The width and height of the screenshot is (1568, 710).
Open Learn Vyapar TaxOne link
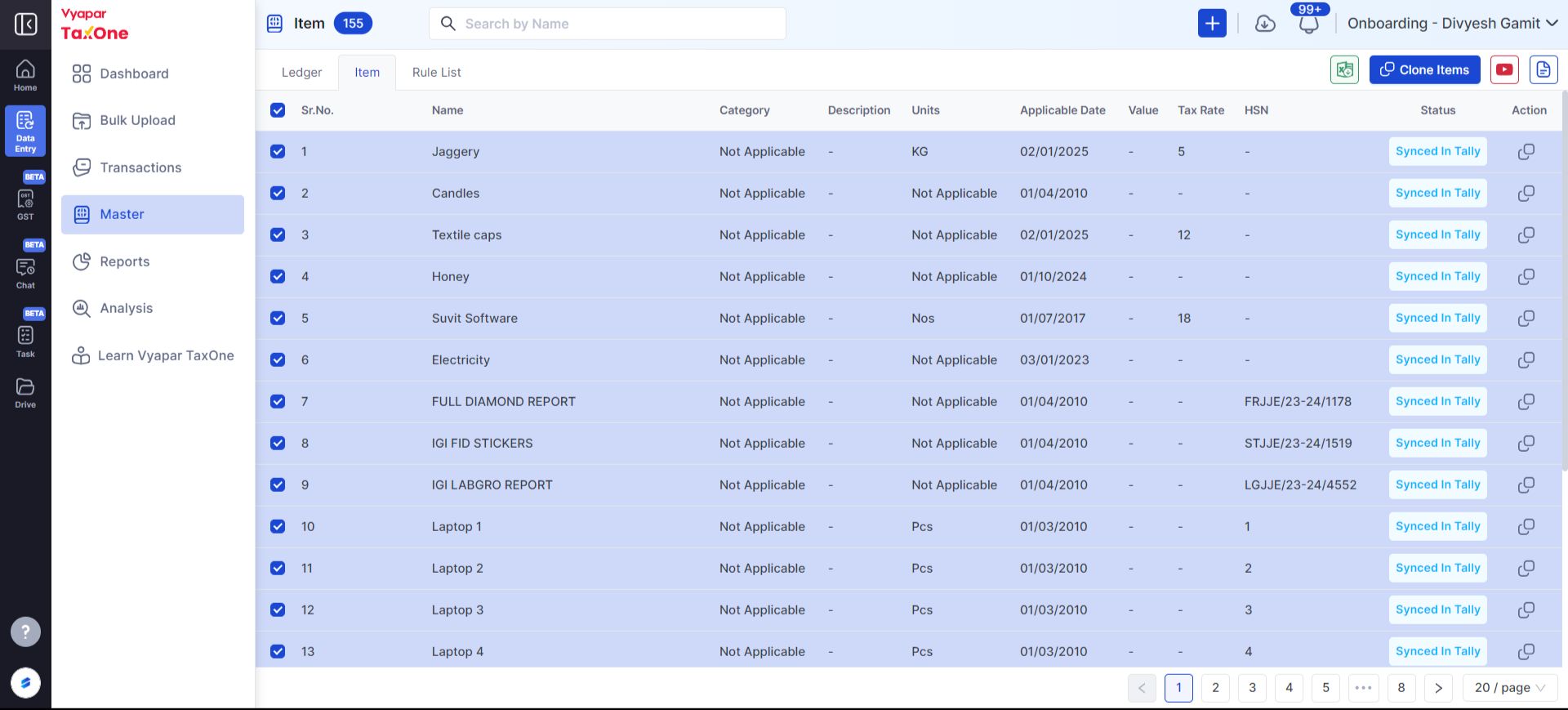(x=153, y=356)
